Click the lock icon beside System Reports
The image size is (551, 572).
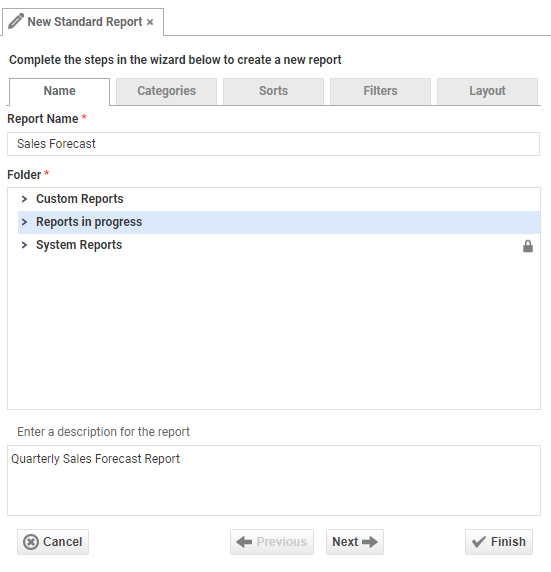pos(528,246)
